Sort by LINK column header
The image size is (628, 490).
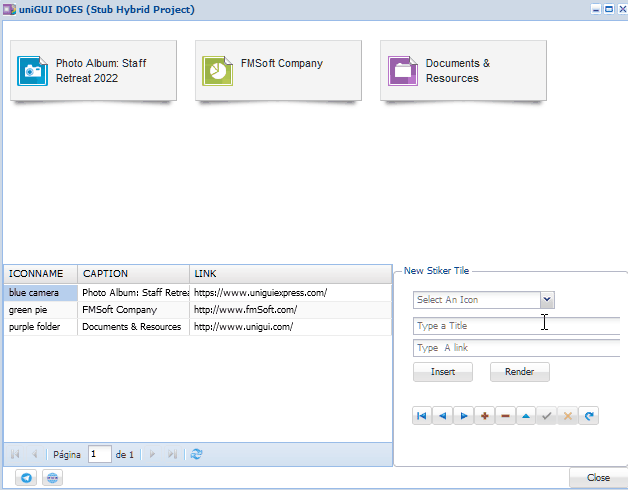291,274
